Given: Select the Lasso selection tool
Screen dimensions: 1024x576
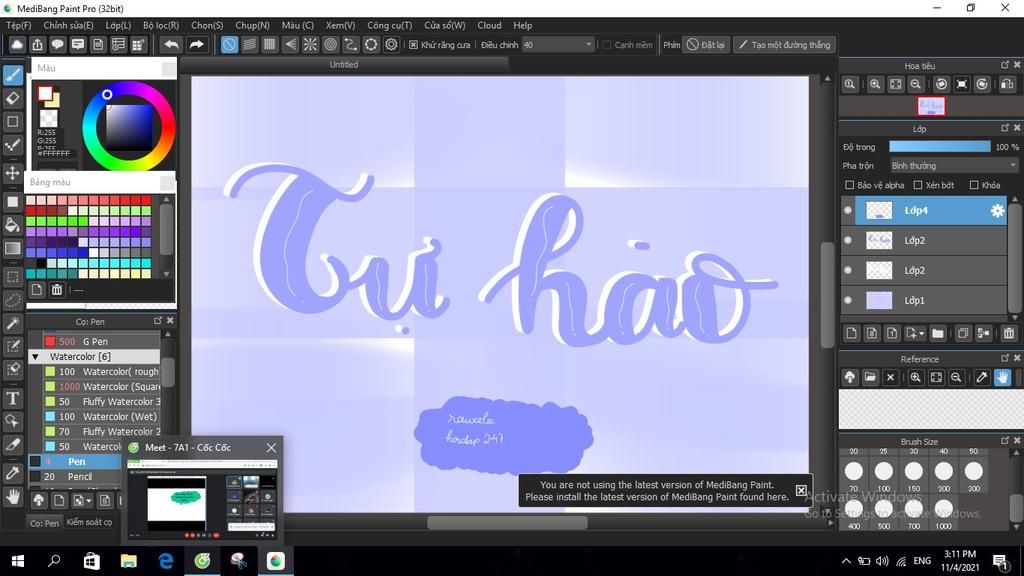Looking at the screenshot, I should (13, 300).
